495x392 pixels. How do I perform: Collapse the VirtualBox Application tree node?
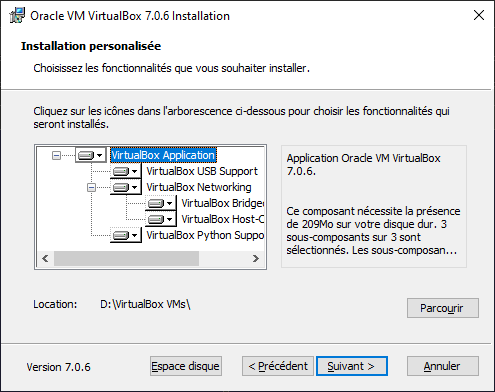pos(56,155)
